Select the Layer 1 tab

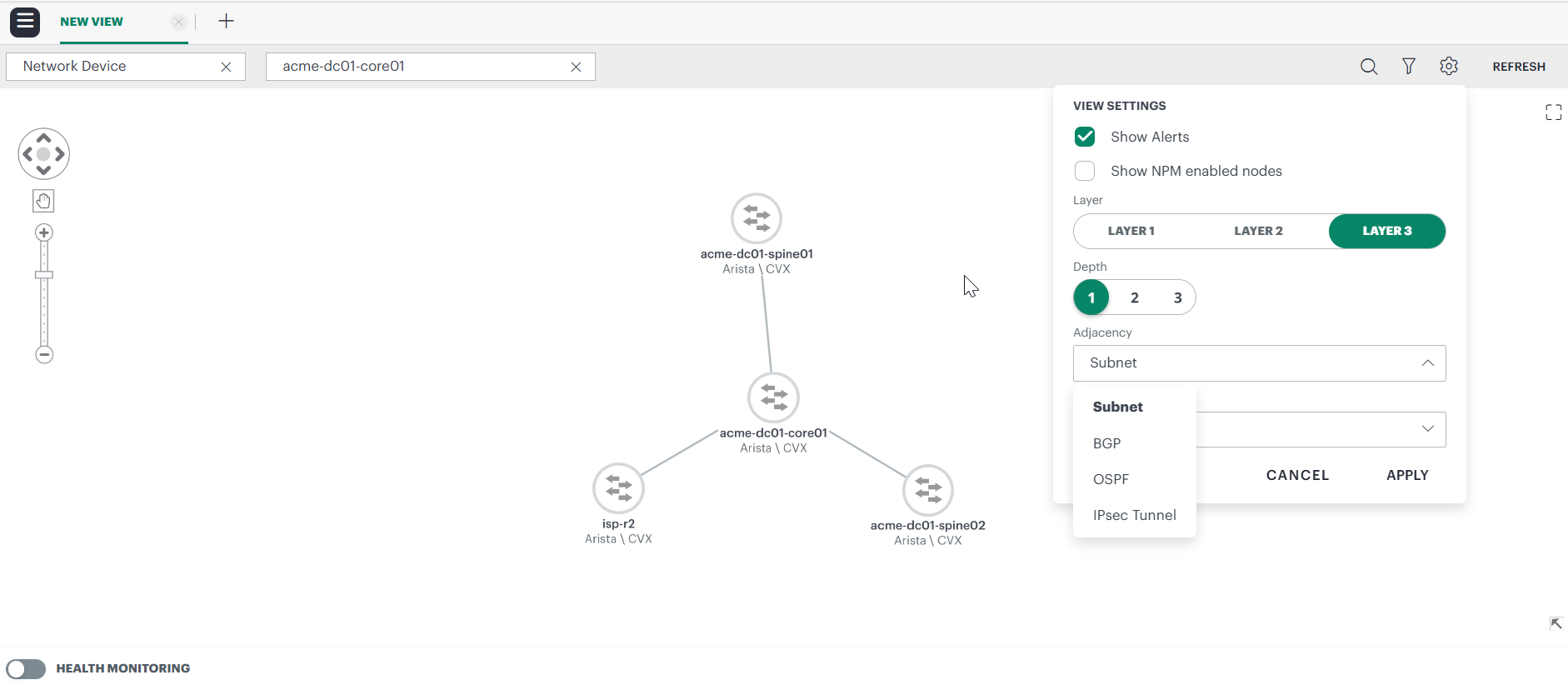pyautogui.click(x=1131, y=231)
